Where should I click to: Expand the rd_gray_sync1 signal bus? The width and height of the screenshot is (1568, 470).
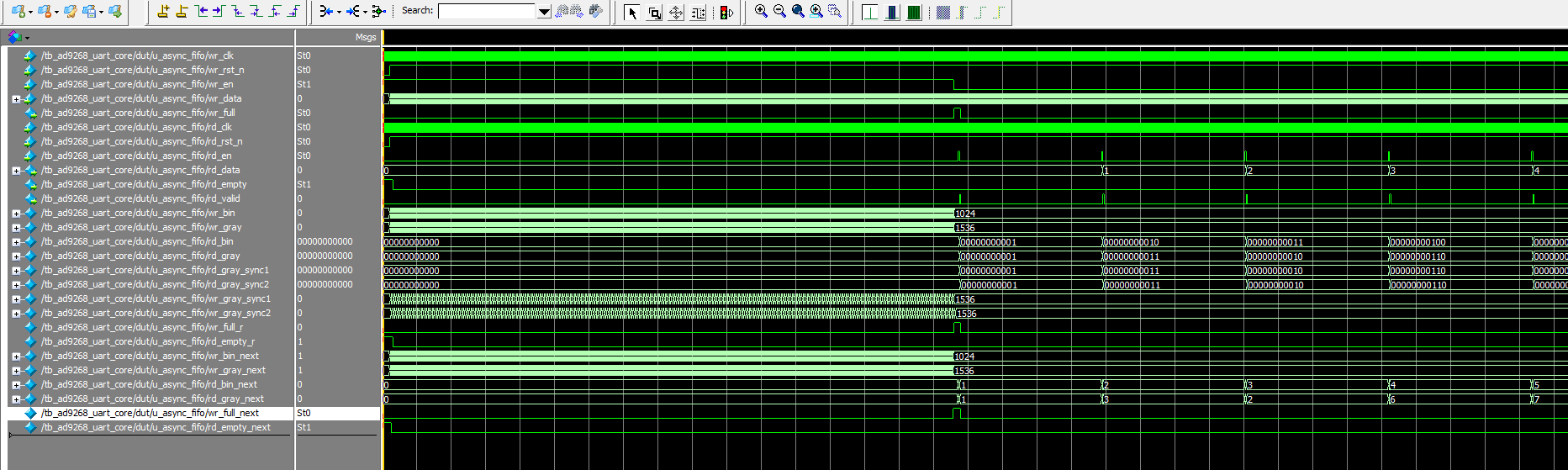(16, 271)
